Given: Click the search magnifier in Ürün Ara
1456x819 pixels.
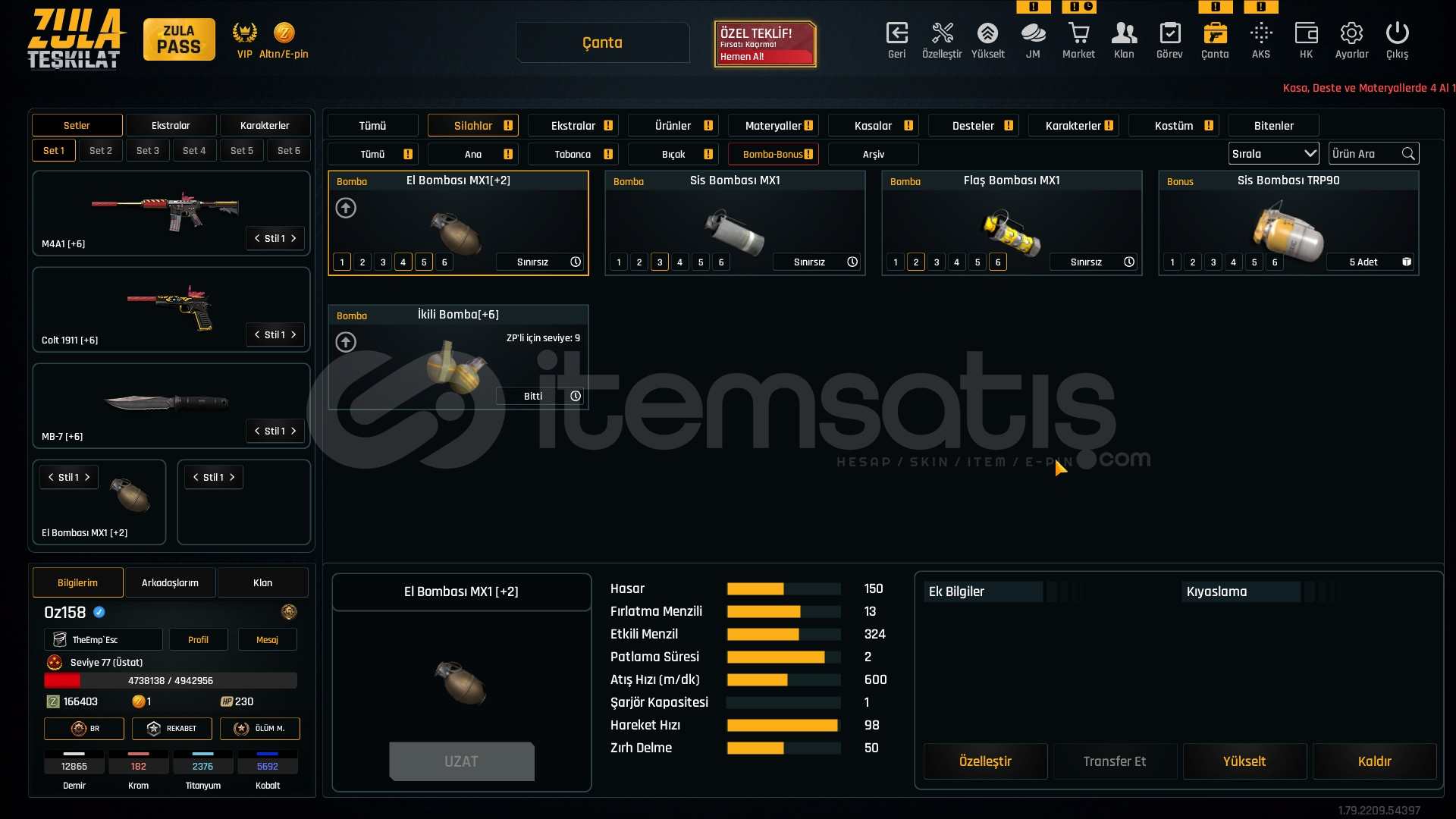Looking at the screenshot, I should [x=1408, y=154].
